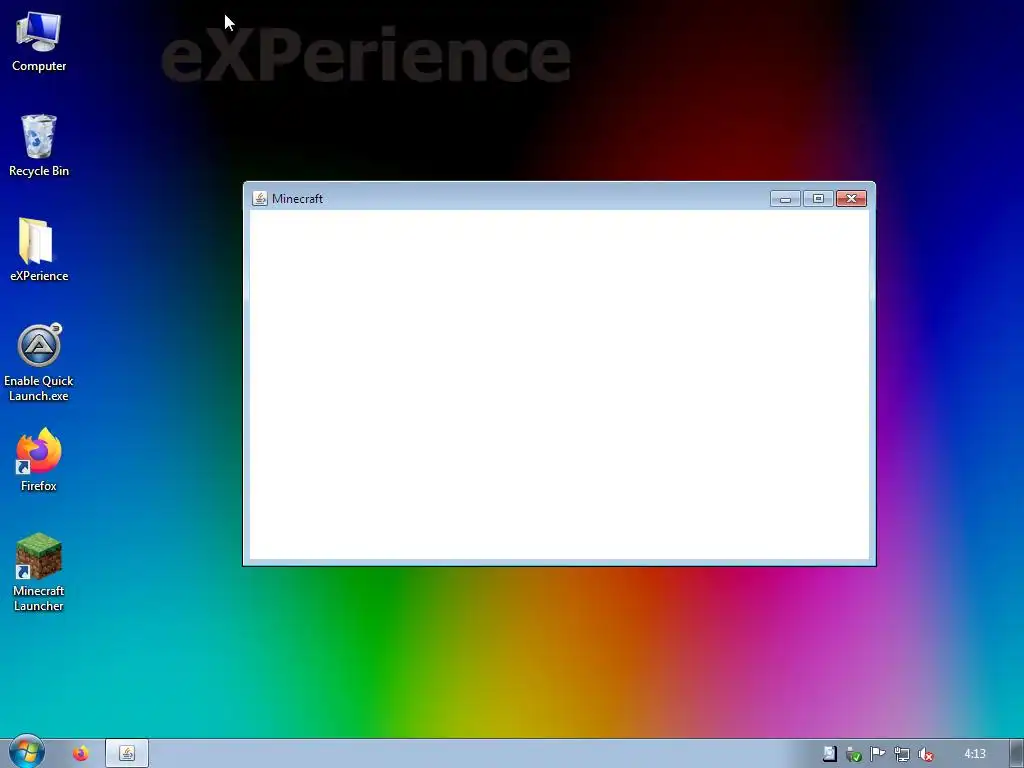The height and width of the screenshot is (768, 1024).
Task: Minimize the Minecraft window
Action: [x=785, y=199]
